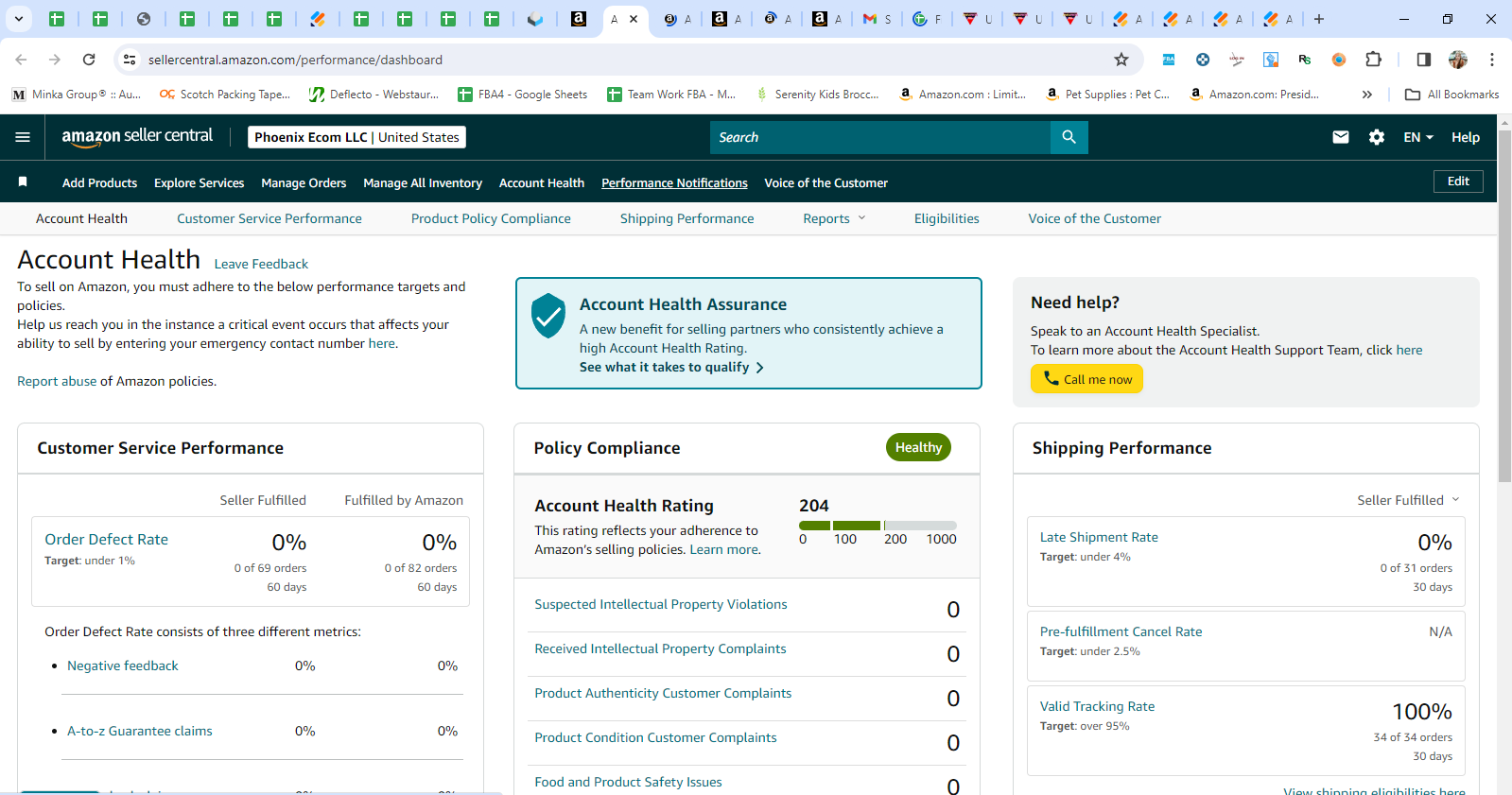The width and height of the screenshot is (1512, 795).
Task: Open the Negative feedback link
Action: [x=123, y=665]
